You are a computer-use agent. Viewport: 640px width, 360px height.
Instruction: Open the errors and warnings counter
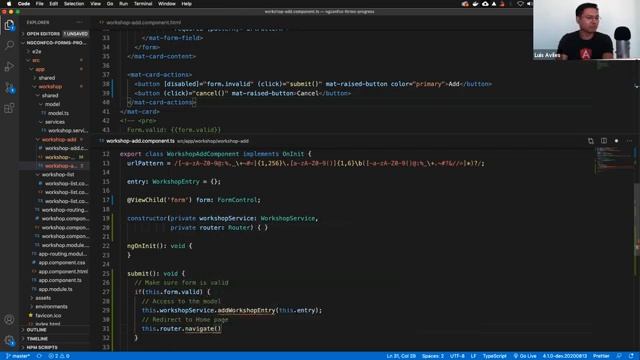[x=59, y=356]
